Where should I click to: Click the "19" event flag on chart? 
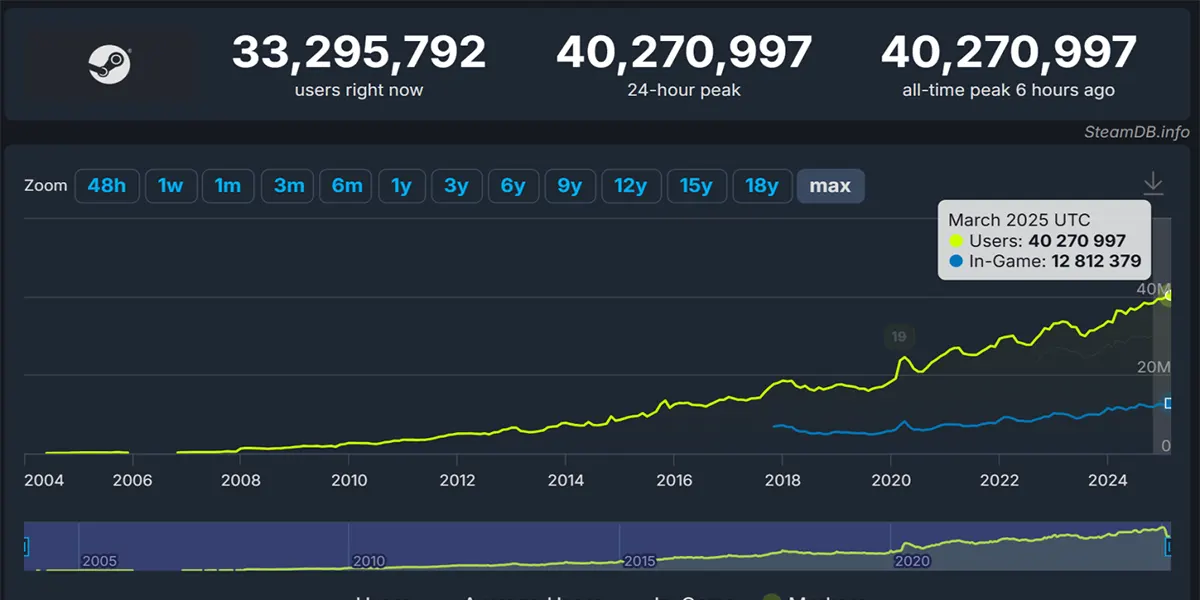tap(898, 336)
